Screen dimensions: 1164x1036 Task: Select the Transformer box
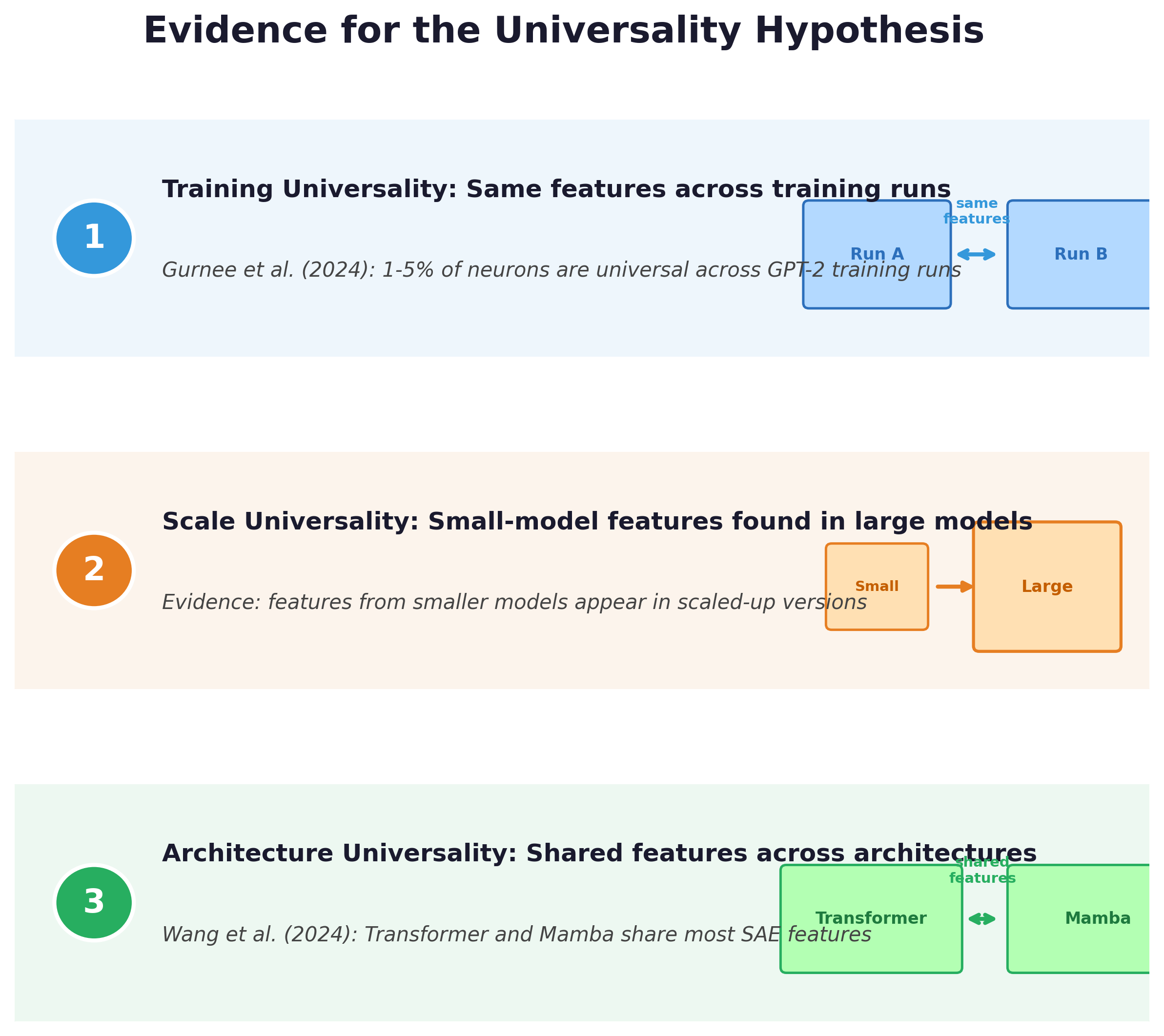(x=871, y=917)
